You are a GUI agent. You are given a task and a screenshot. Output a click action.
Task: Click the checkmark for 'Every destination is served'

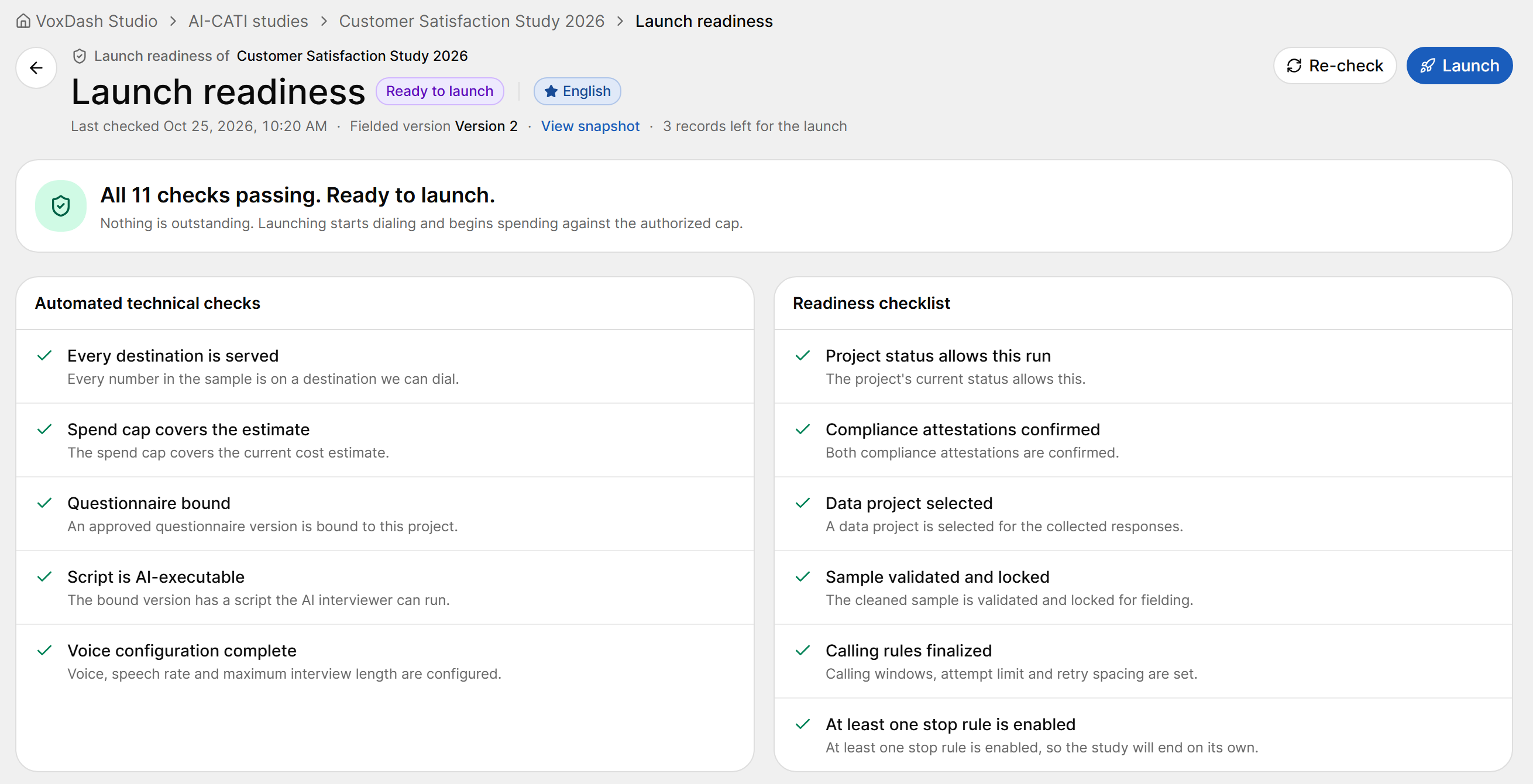[x=44, y=356]
